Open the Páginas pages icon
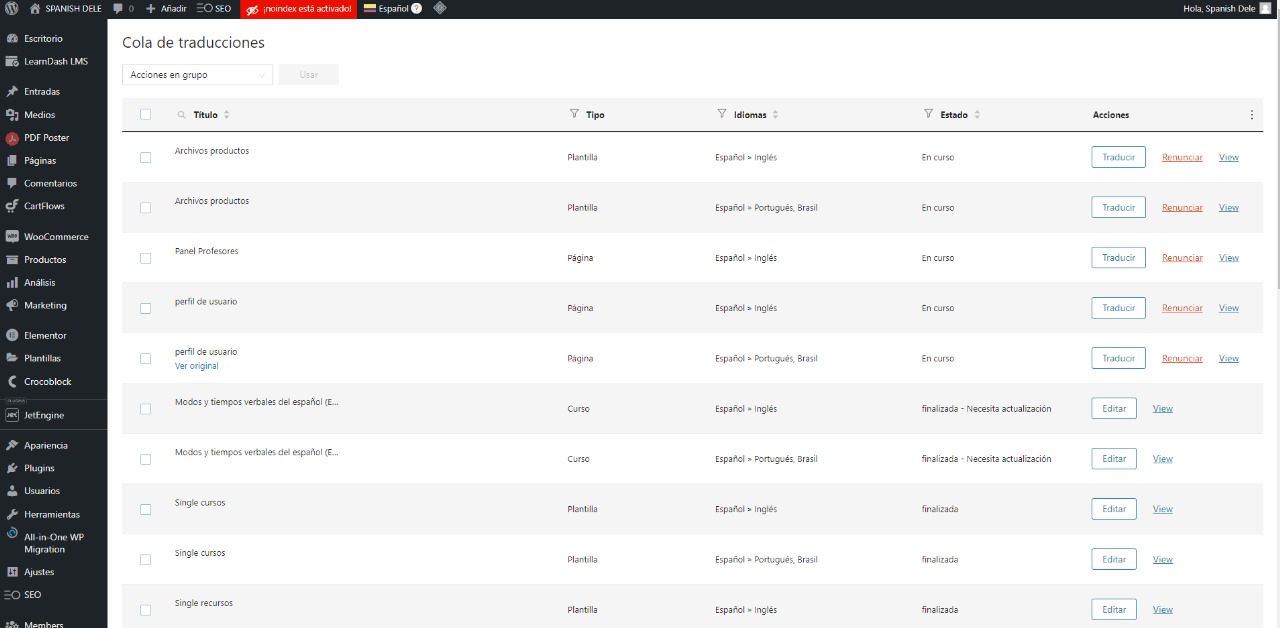The height and width of the screenshot is (628, 1280). [x=12, y=160]
